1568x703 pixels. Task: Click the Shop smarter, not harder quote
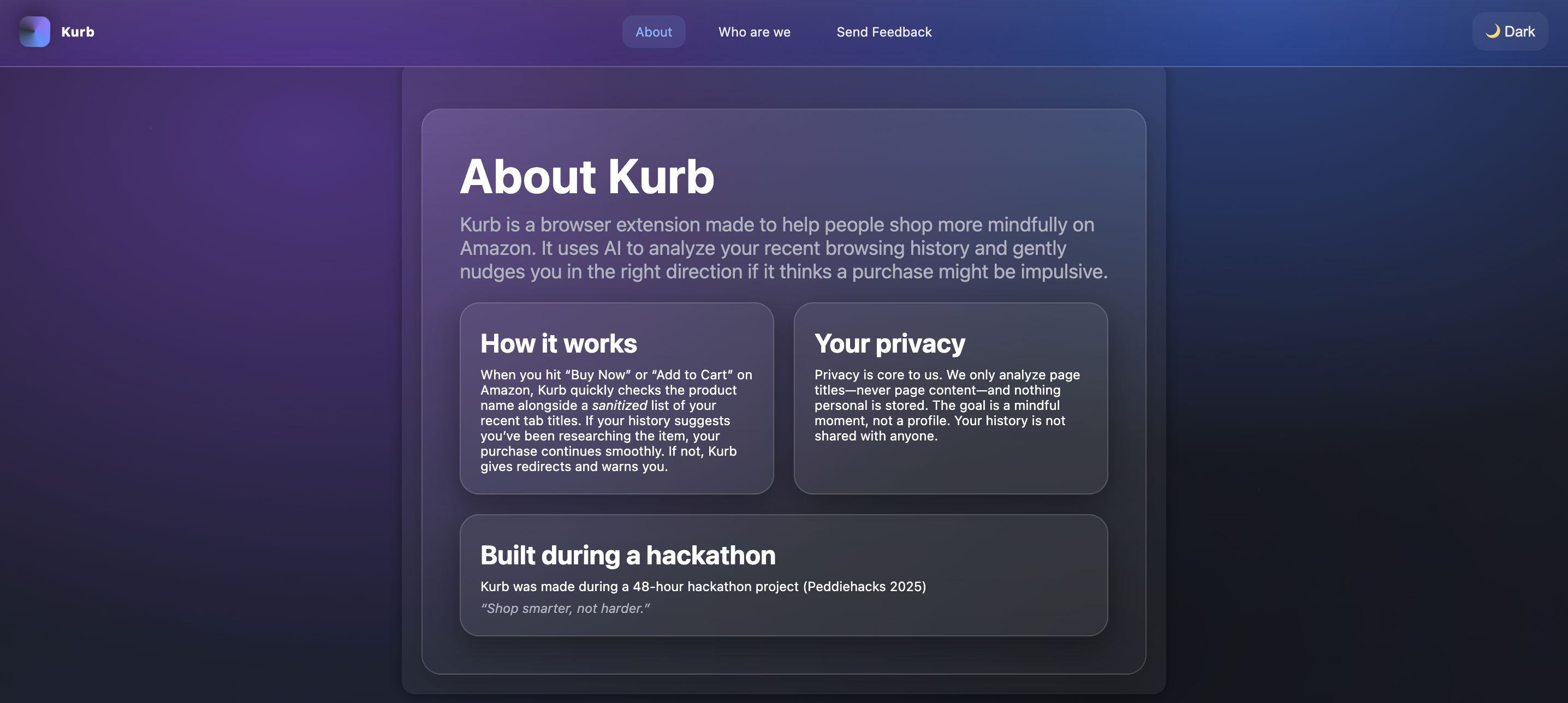pos(565,608)
